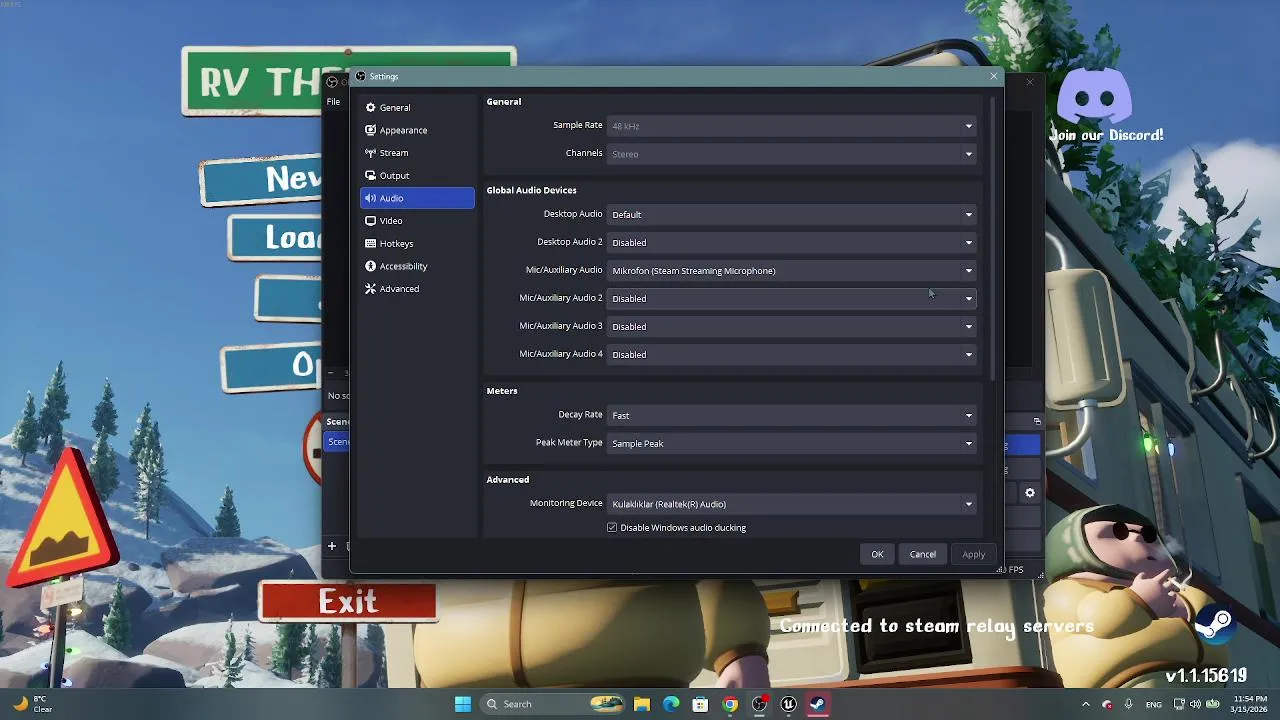This screenshot has height=720, width=1280.
Task: Open the Mic/Auxiliary Audio 3 dropdown
Action: 791,326
